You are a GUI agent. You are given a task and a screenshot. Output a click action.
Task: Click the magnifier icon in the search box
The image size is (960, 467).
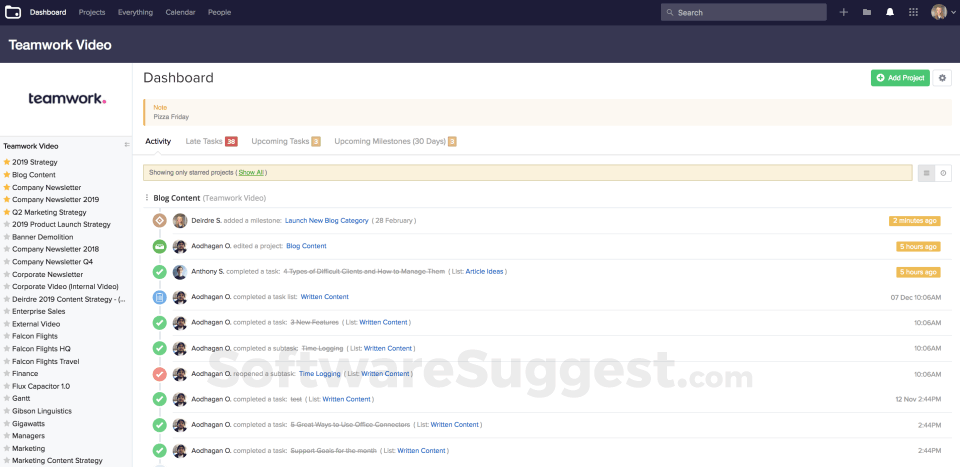[670, 12]
